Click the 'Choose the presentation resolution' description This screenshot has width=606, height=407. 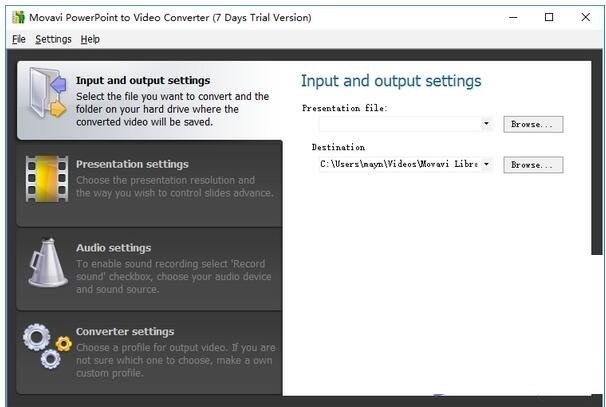175,187
